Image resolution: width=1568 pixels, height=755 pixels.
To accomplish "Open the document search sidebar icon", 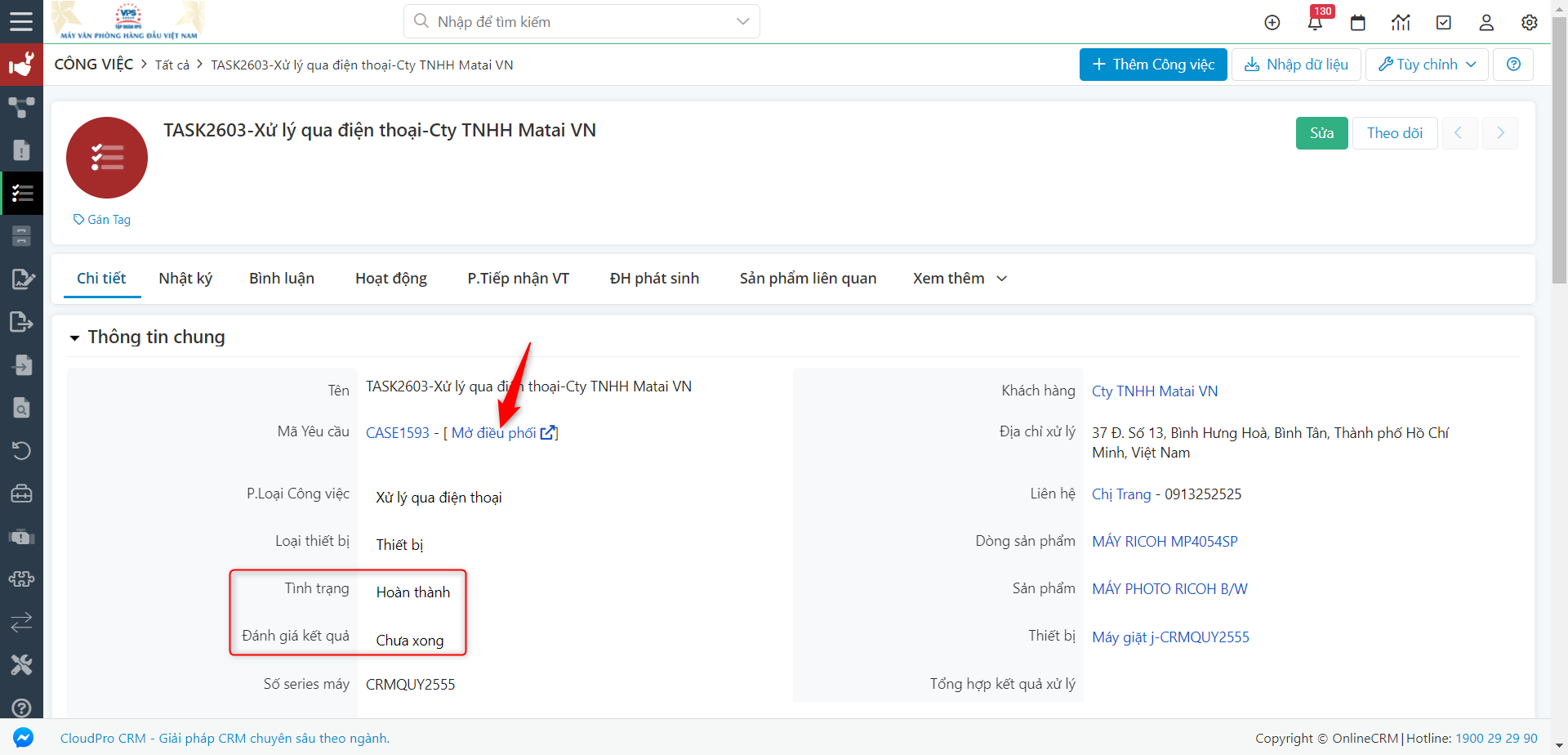I will click(22, 407).
